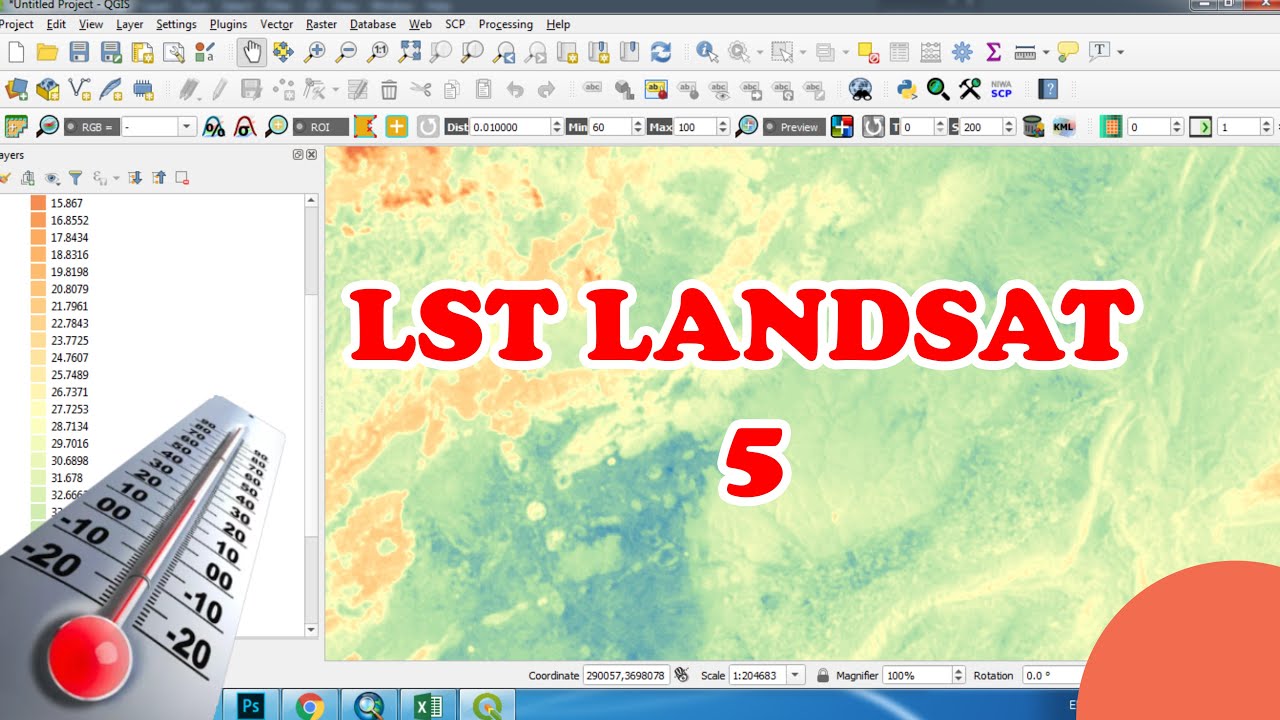Open Excel from the taskbar
Viewport: 1280px width, 720px height.
coord(428,706)
